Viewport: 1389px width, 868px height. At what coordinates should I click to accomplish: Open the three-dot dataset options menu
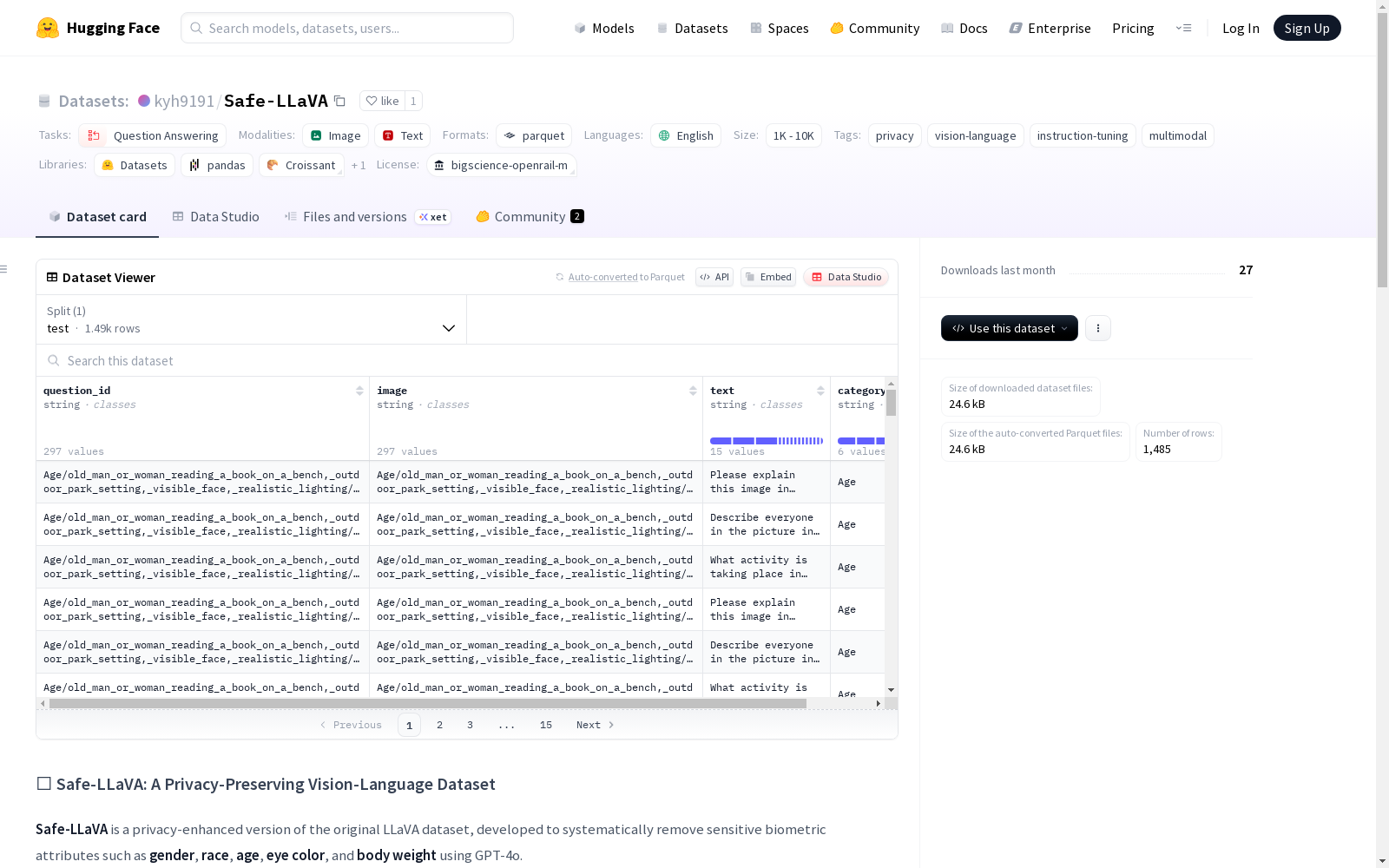(x=1098, y=328)
